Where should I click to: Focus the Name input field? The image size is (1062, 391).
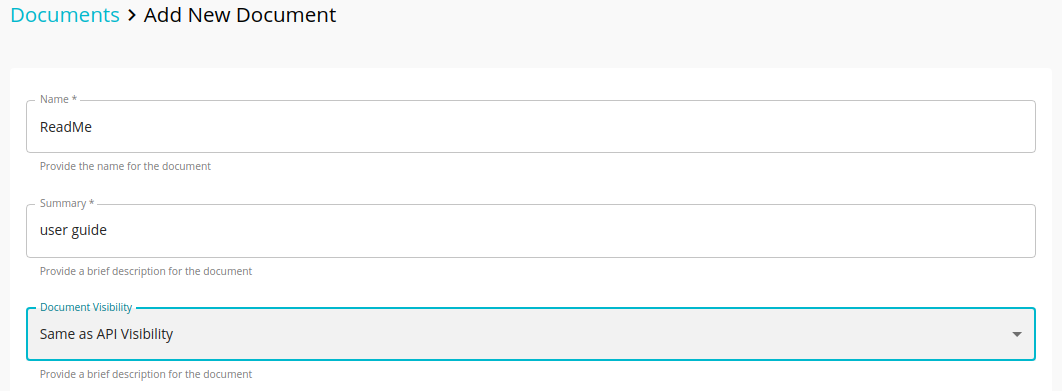pyautogui.click(x=530, y=127)
